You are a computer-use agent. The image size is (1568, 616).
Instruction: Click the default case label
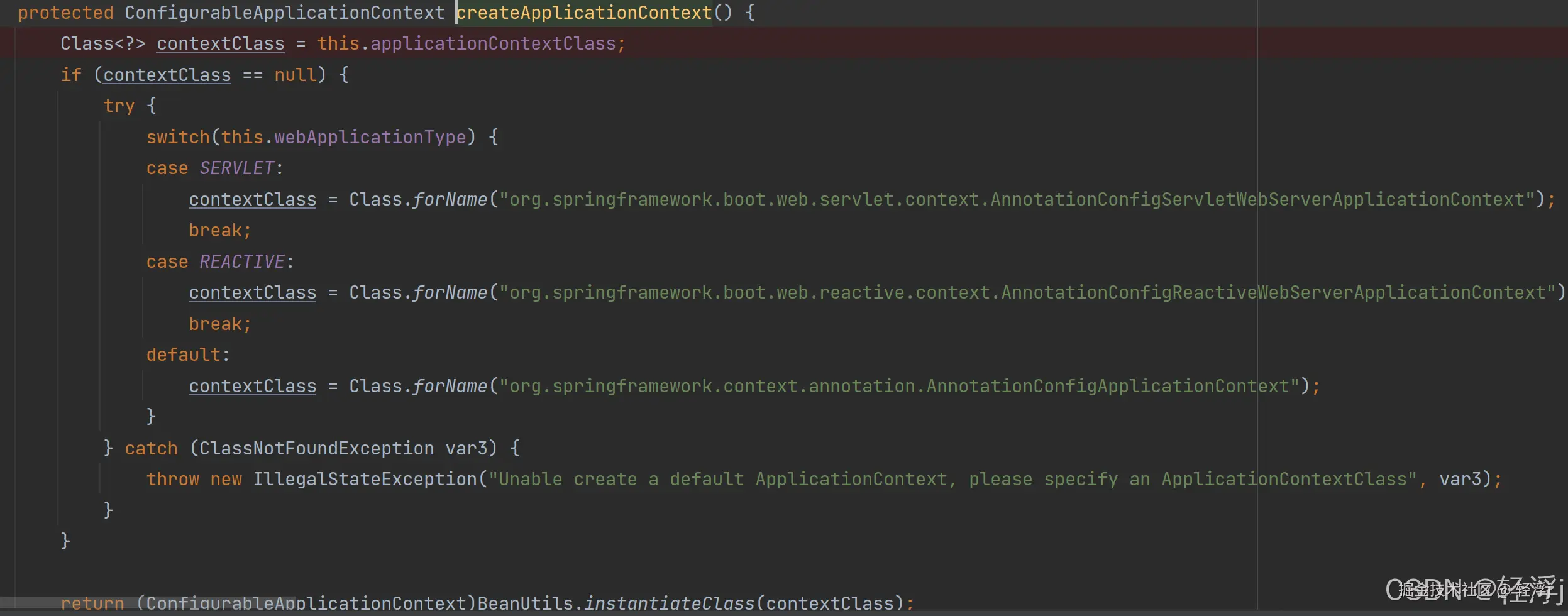click(184, 355)
